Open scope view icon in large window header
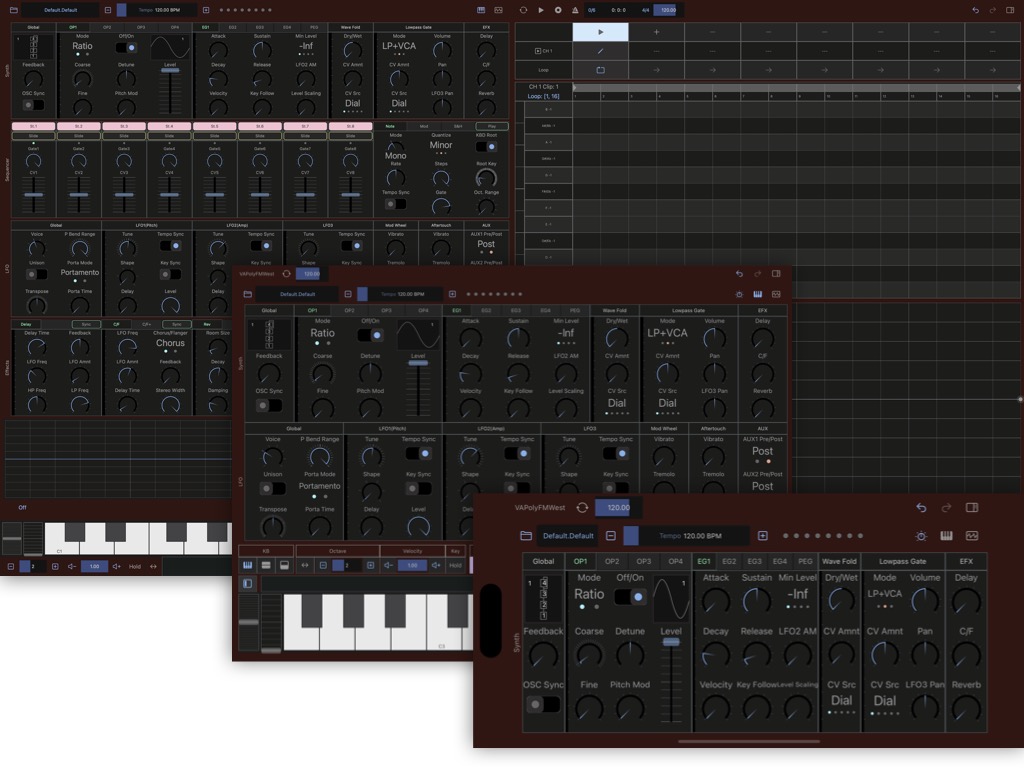Screen dimensions: 1024x768 point(498,10)
